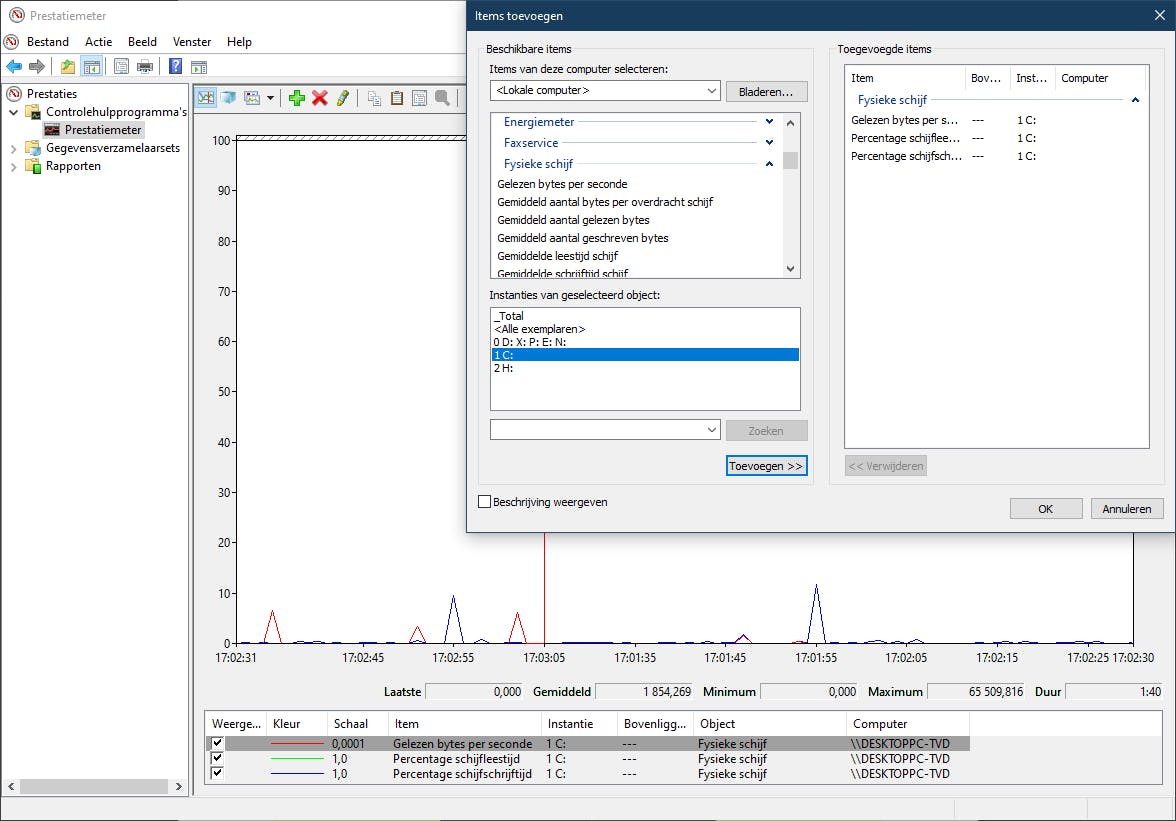This screenshot has height=821, width=1176.
Task: Click the Highlight pencil icon
Action: (343, 97)
